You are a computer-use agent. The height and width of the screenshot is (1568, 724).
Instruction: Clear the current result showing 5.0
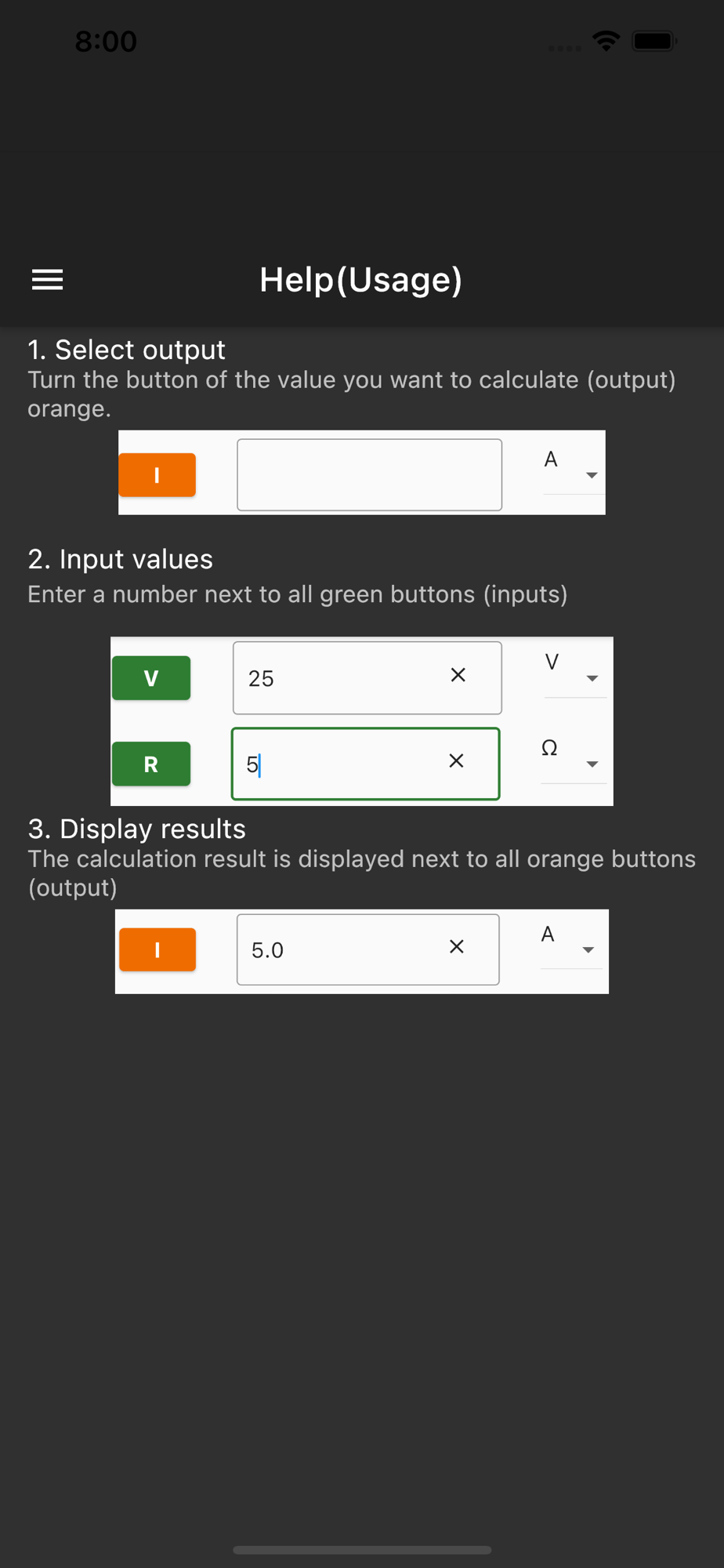pyautogui.click(x=457, y=947)
